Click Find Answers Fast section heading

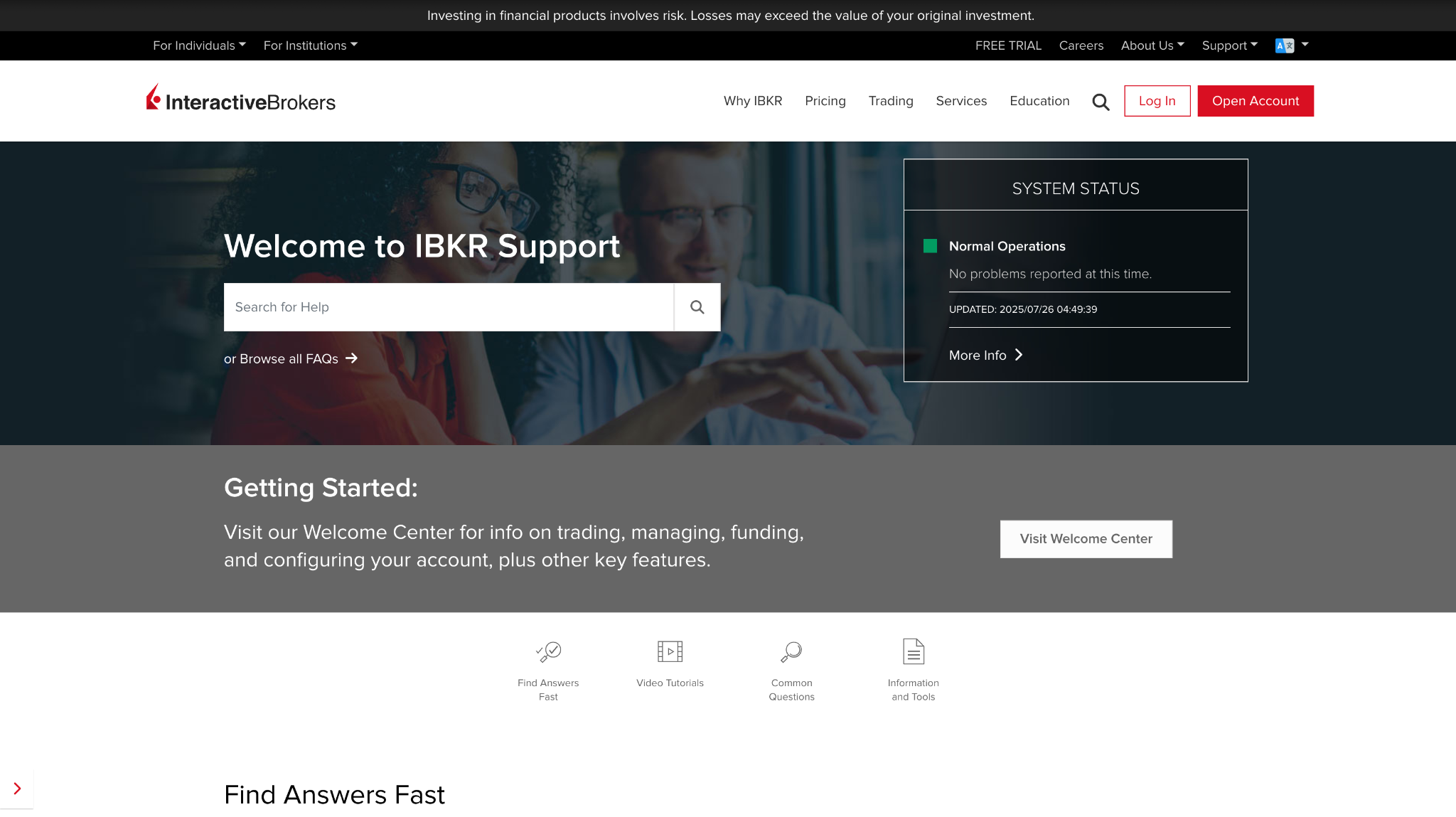pyautogui.click(x=334, y=795)
